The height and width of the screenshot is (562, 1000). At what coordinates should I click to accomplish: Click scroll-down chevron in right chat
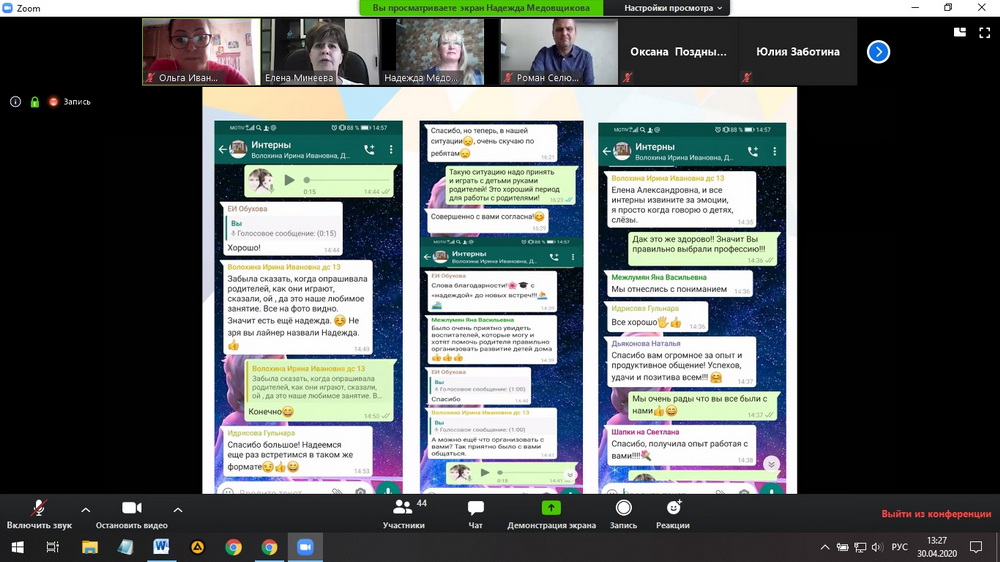(771, 464)
